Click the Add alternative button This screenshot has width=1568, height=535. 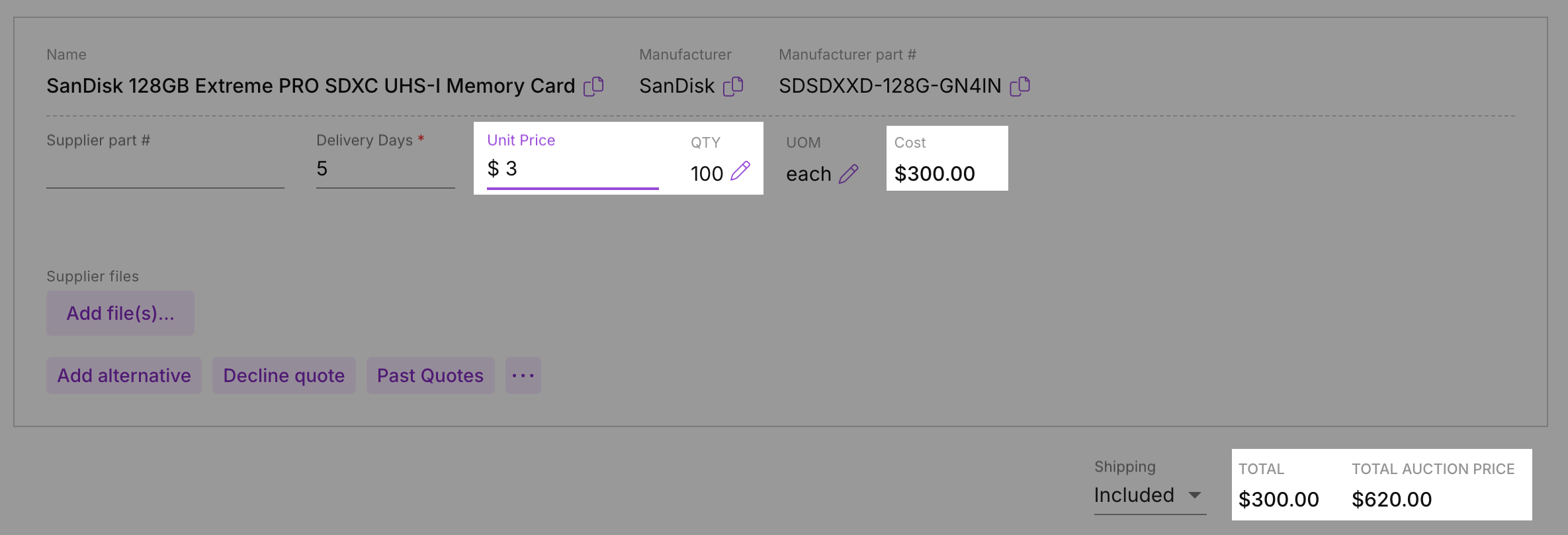tap(124, 375)
